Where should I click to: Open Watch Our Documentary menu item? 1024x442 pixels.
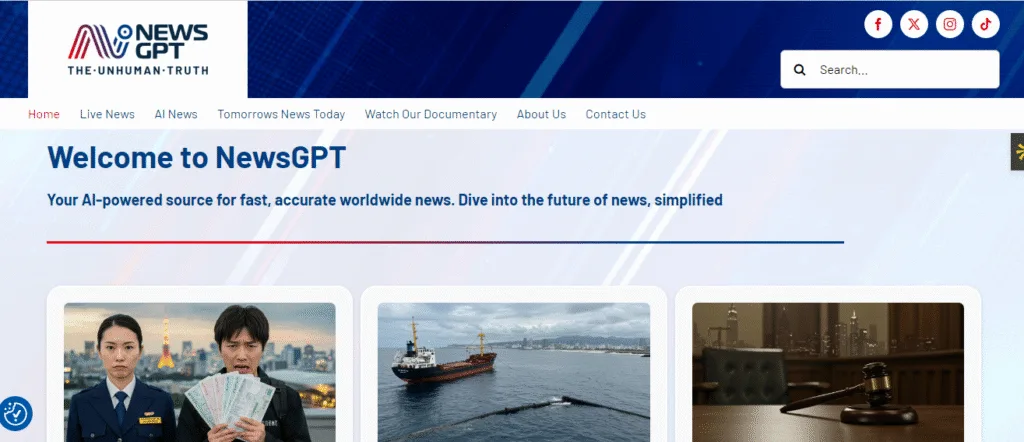point(430,114)
